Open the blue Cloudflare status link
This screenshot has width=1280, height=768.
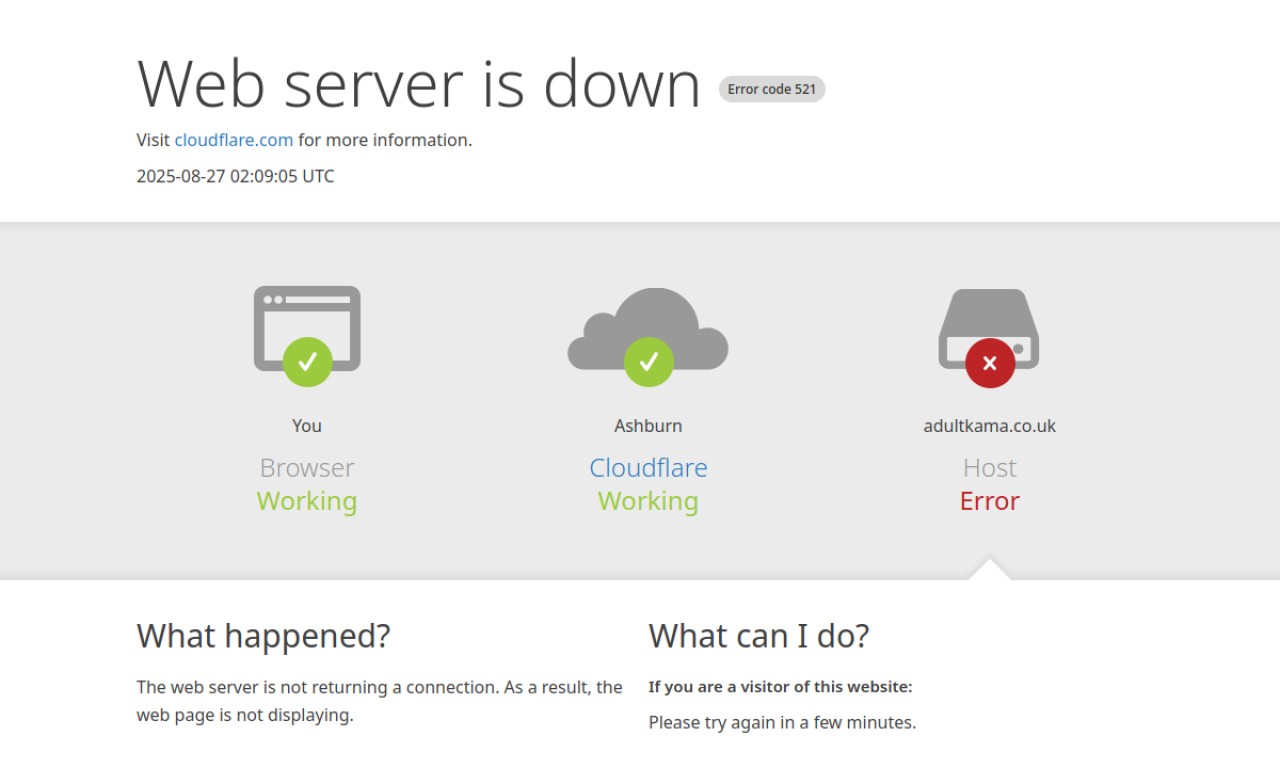coord(648,468)
